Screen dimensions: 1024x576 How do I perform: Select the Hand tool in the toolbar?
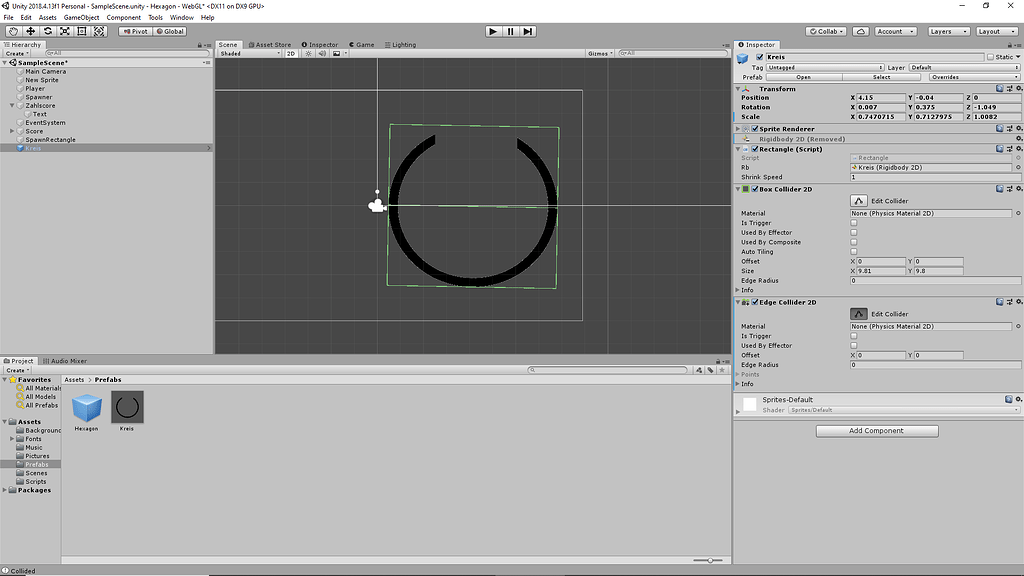pos(13,31)
